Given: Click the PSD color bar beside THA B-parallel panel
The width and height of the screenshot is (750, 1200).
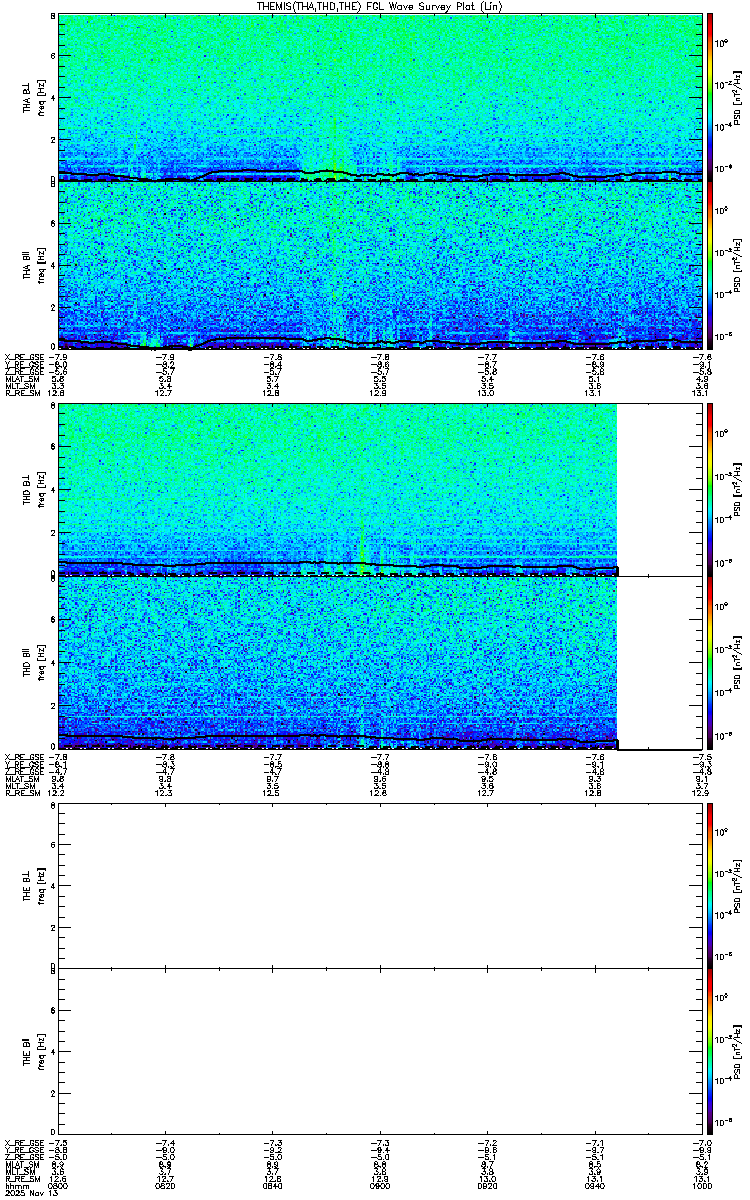Looking at the screenshot, I should click(x=711, y=265).
